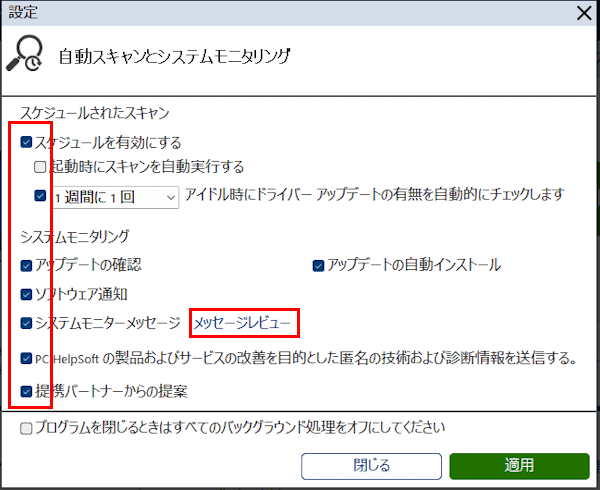Uncheck PC HelpSoft diagnostic data sending checkbox
This screenshot has width=600, height=490.
coord(26,359)
